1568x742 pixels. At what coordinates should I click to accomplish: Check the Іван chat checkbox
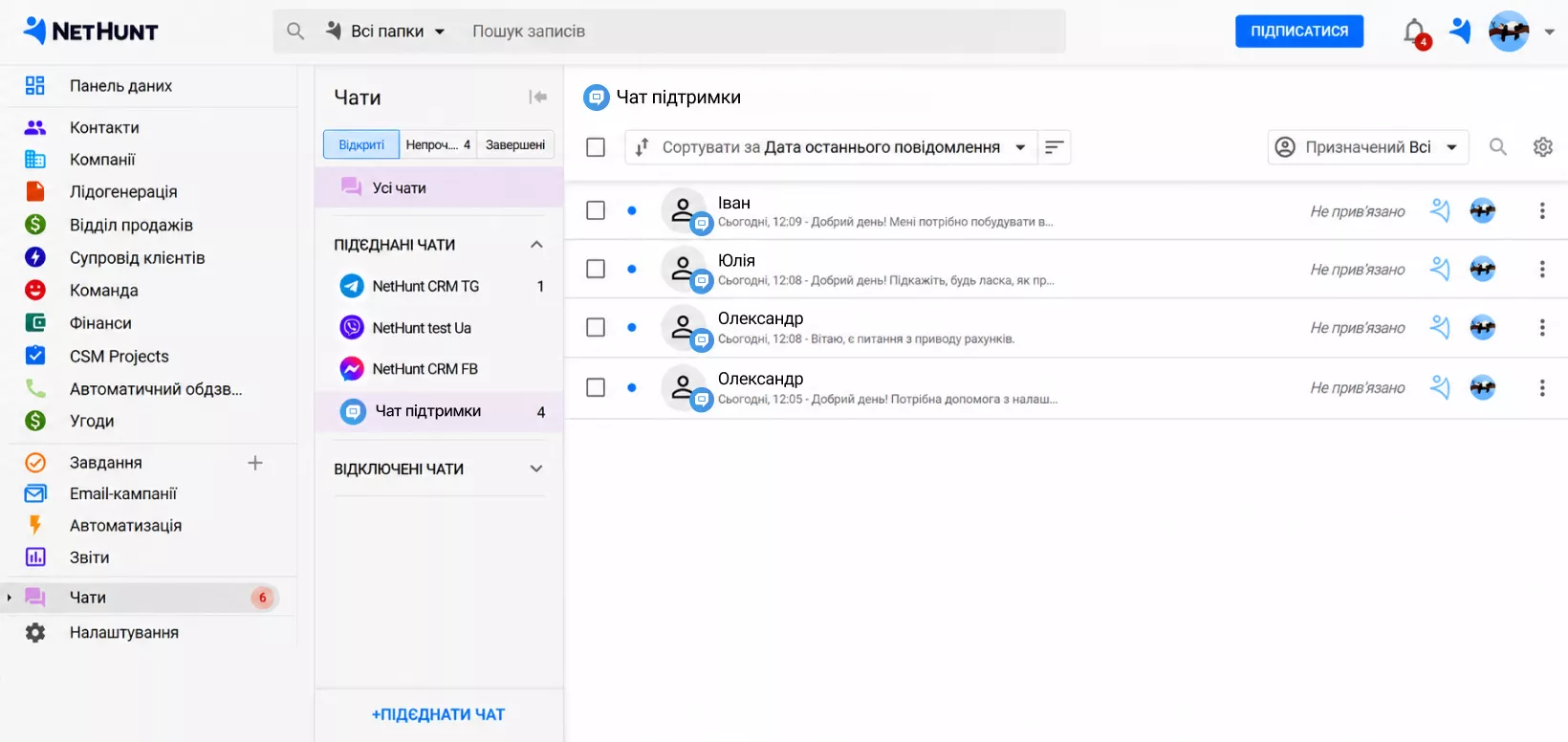pos(596,210)
